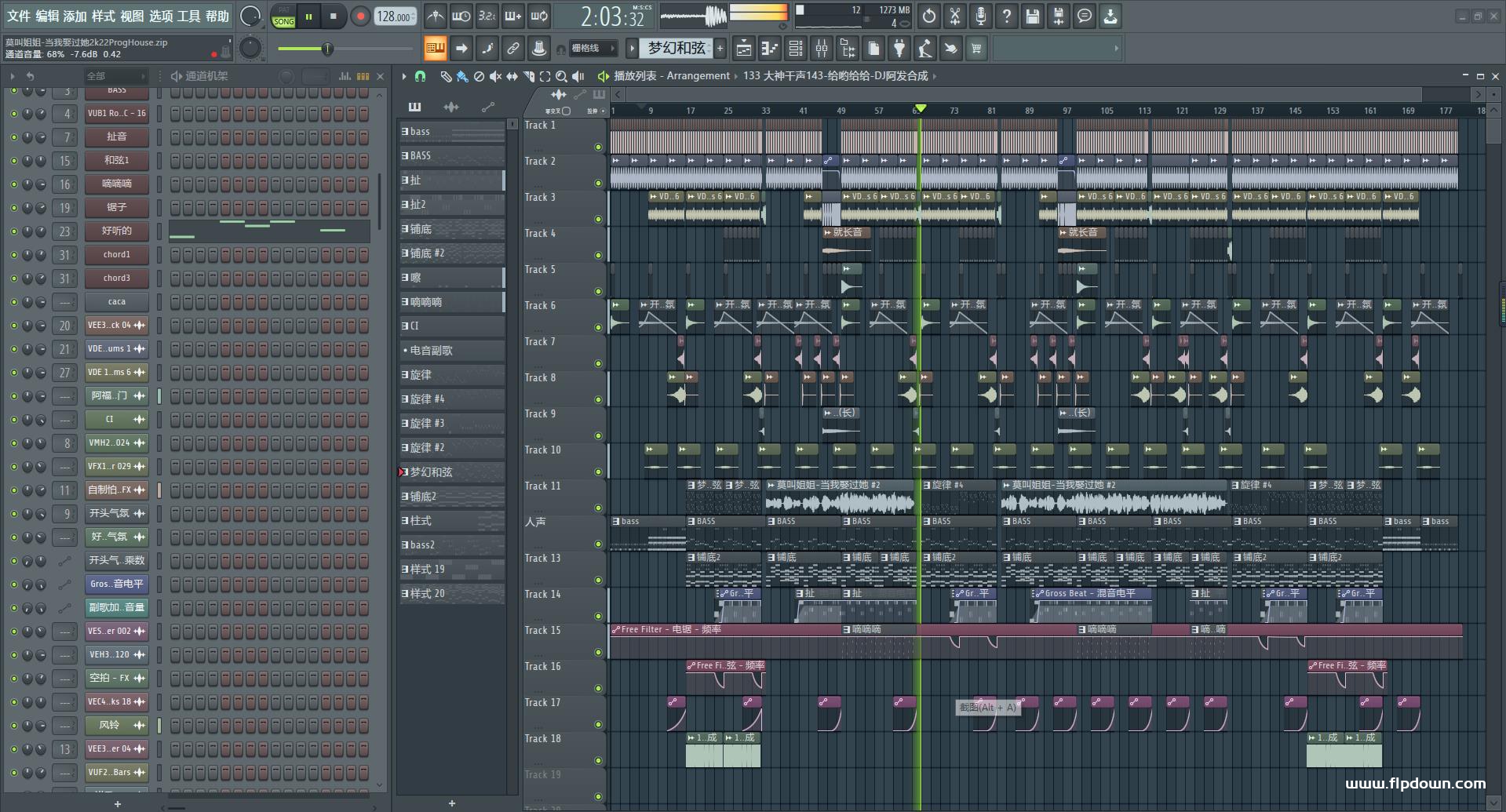Toggle the wait for input icon
Image resolution: width=1506 pixels, height=812 pixels.
pos(461,16)
